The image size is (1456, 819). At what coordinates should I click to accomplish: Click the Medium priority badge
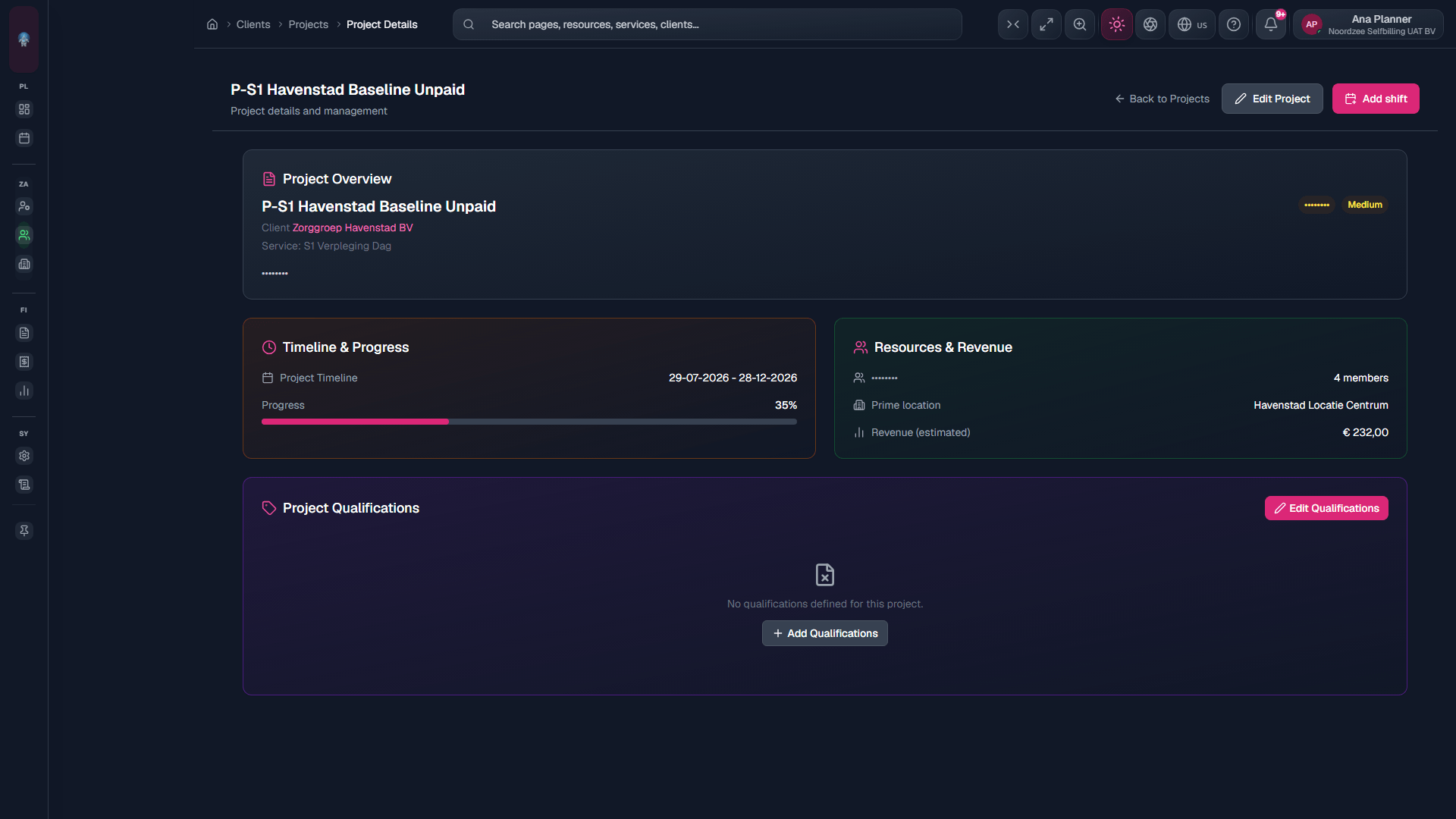point(1365,205)
